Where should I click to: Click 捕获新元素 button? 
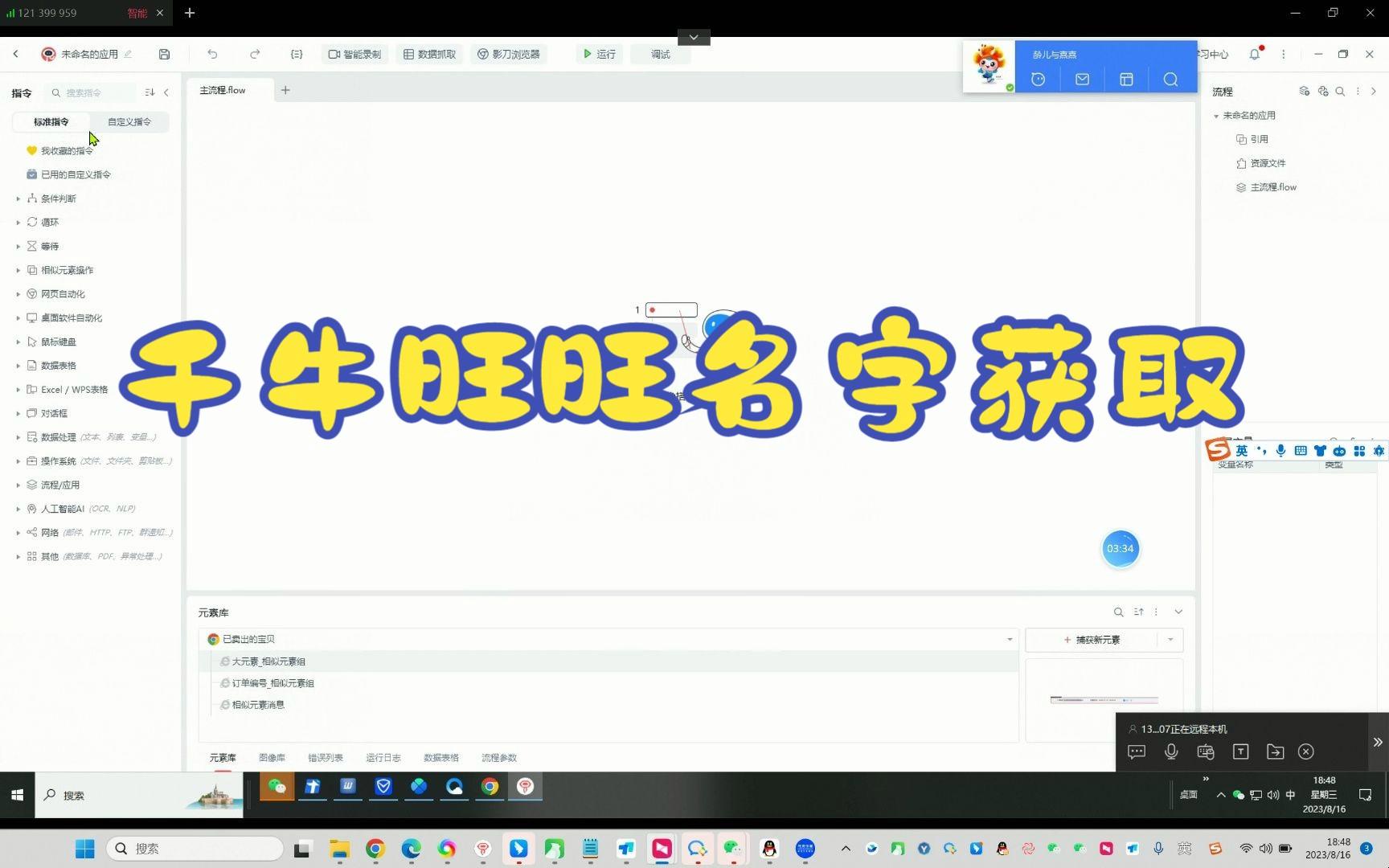pyautogui.click(x=1092, y=640)
